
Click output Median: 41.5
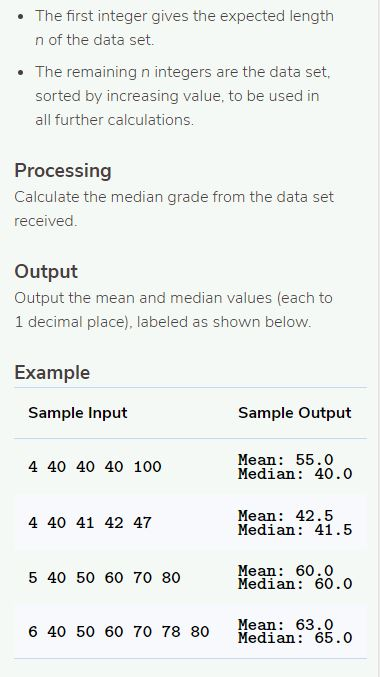coord(295,529)
